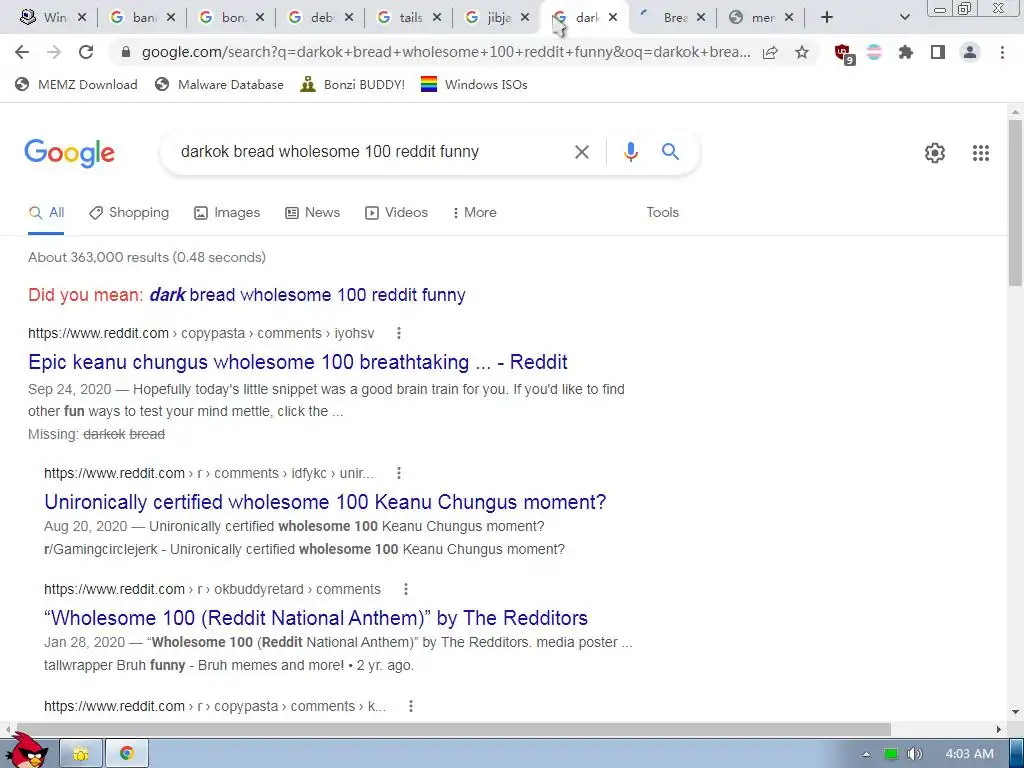Image resolution: width=1024 pixels, height=768 pixels.
Task: Open 'Unironically certified wholesome 100' result
Action: pyautogui.click(x=325, y=502)
